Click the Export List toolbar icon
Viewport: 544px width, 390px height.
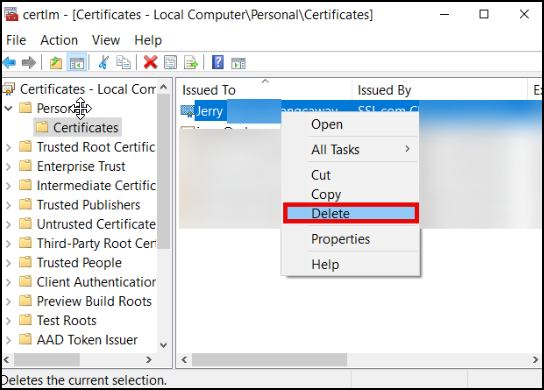[190, 63]
